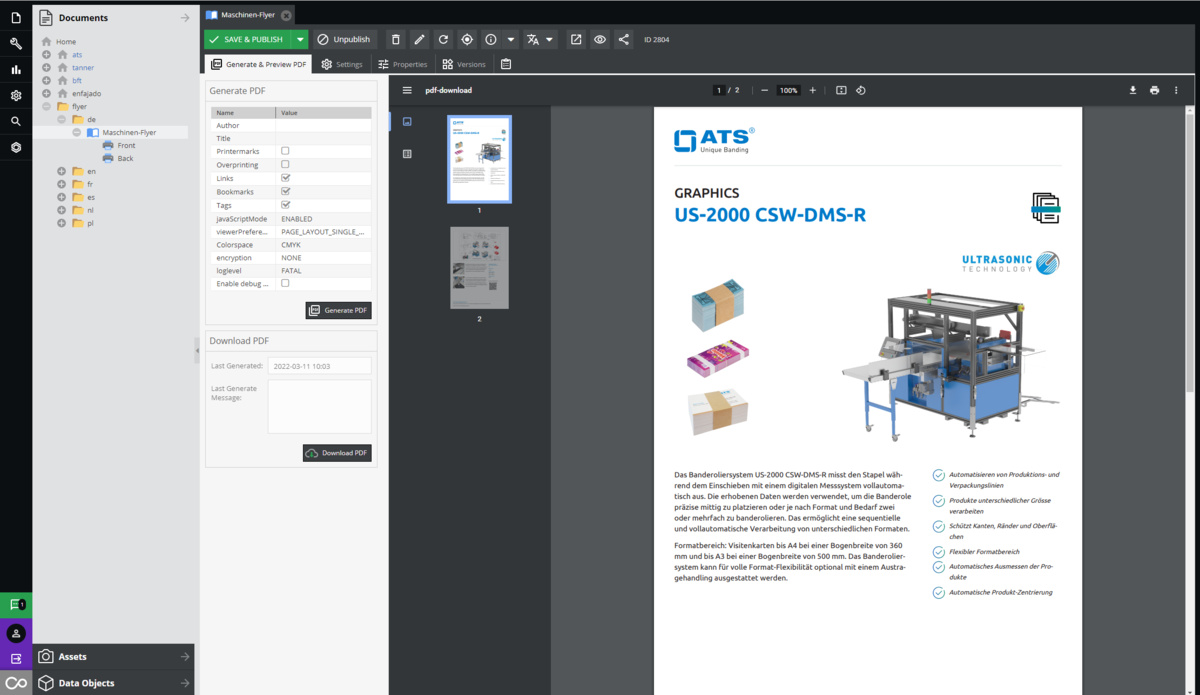Show the PDF document outline icon
The image size is (1200, 695).
pyautogui.click(x=407, y=154)
